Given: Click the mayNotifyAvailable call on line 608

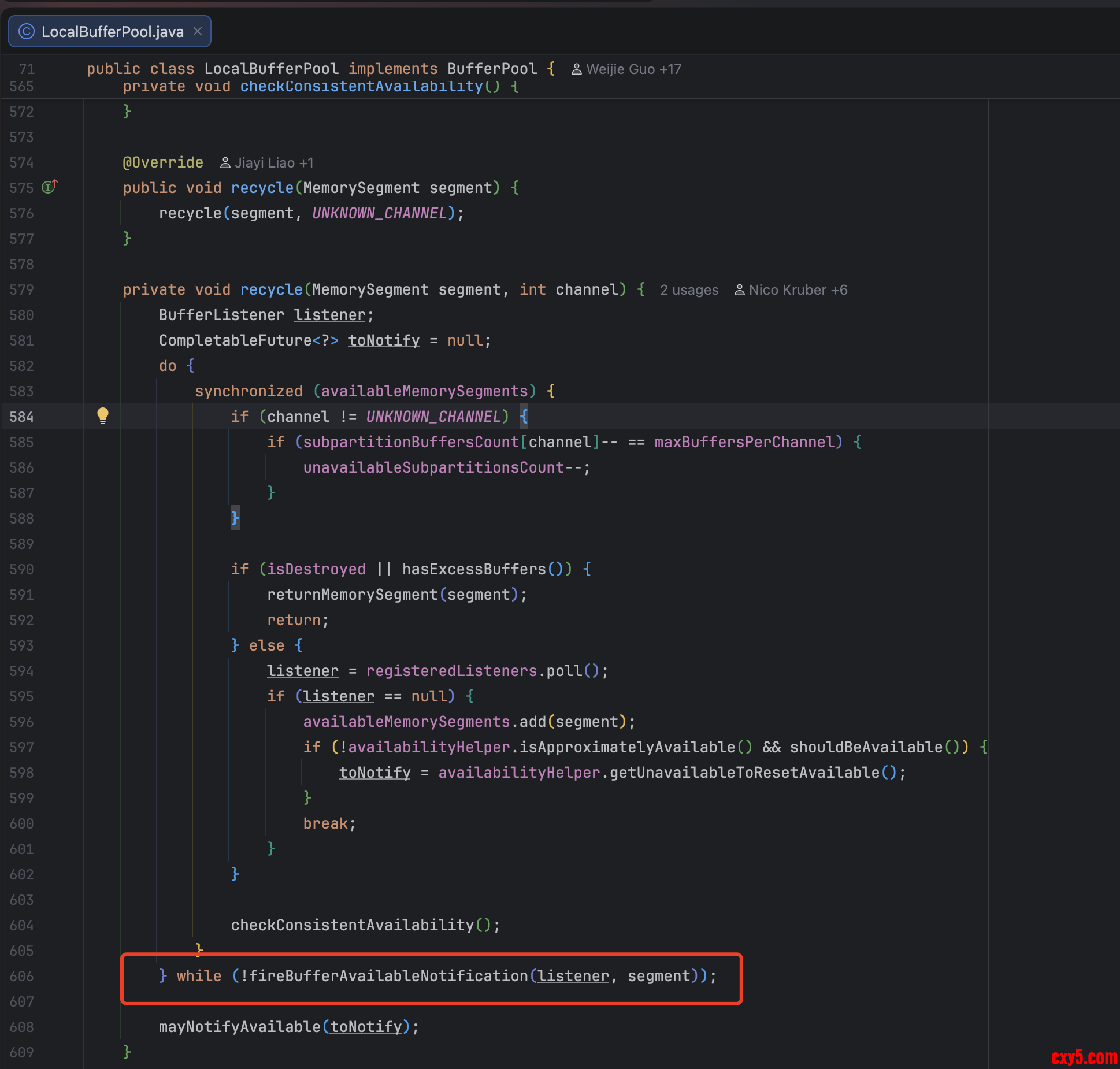Looking at the screenshot, I should point(239,1027).
